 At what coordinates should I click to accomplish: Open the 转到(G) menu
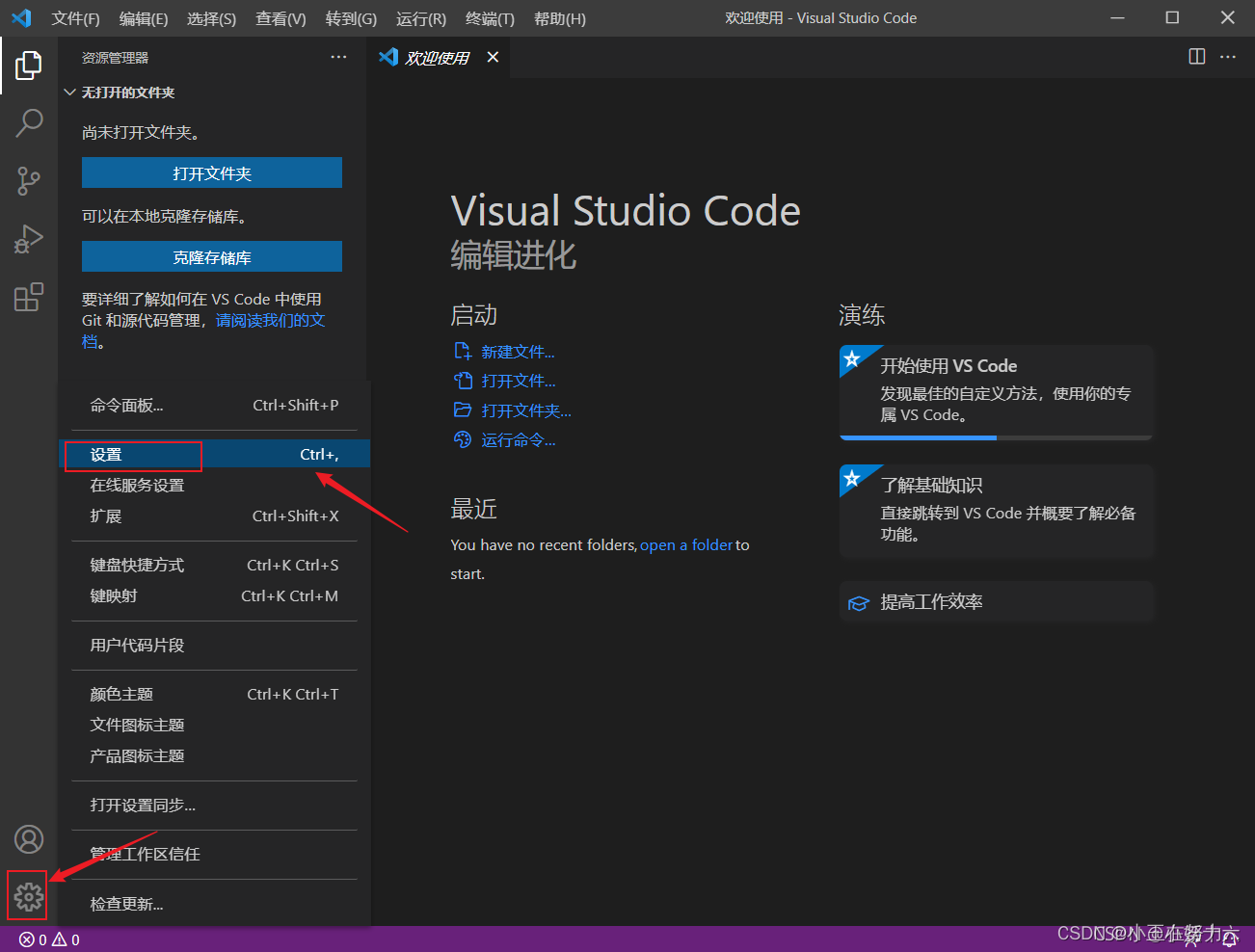(351, 18)
